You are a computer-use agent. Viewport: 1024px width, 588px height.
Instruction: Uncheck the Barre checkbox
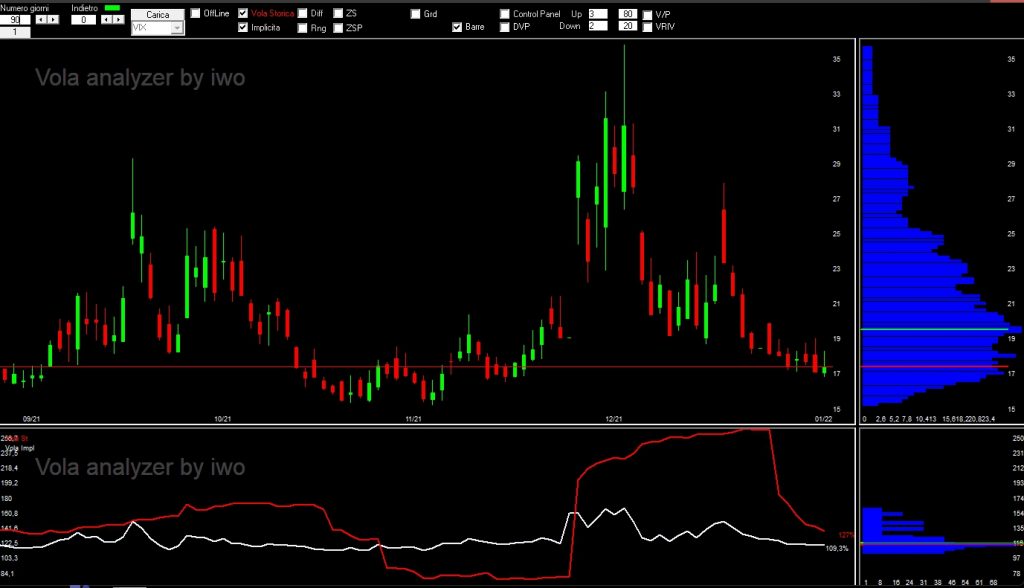point(457,27)
